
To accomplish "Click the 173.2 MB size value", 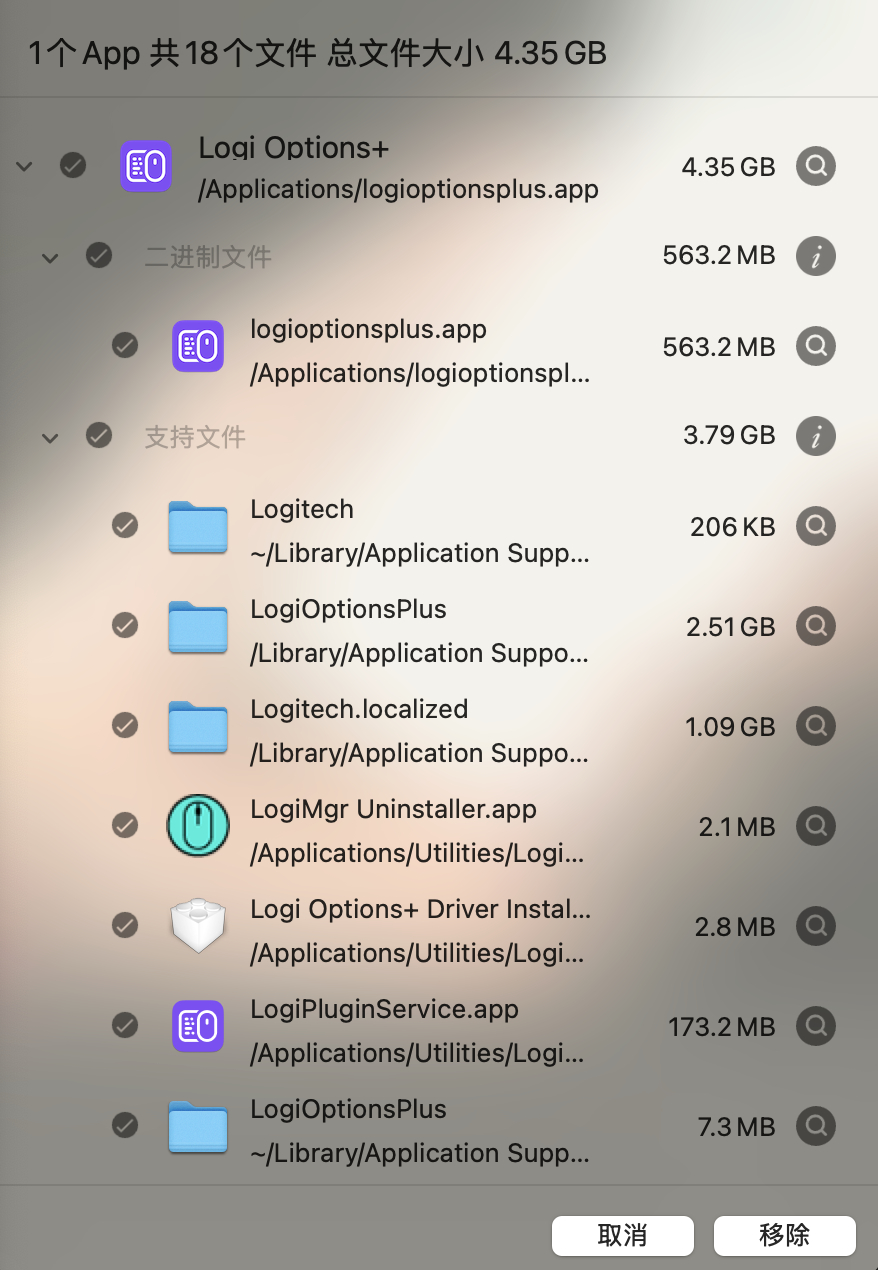I will (x=722, y=1027).
